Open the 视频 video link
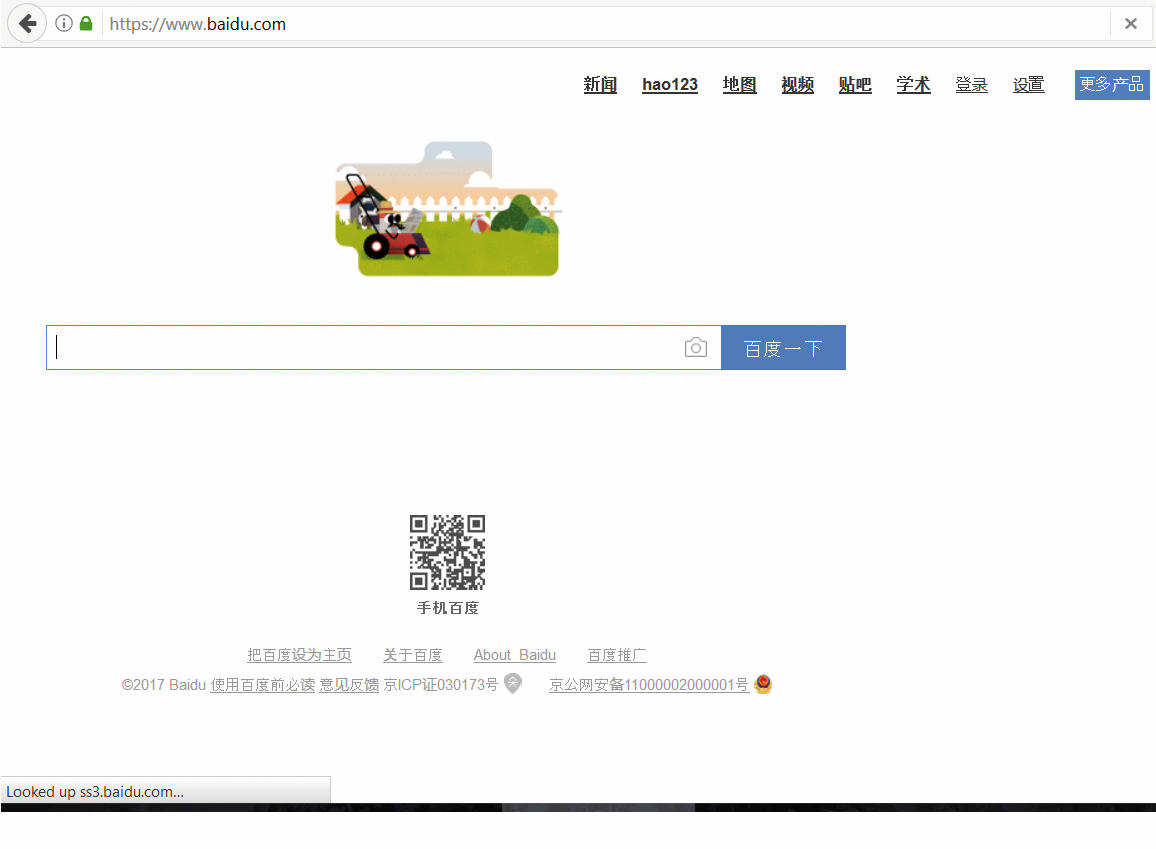Image resolution: width=1156 pixels, height=849 pixels. pyautogui.click(x=798, y=85)
